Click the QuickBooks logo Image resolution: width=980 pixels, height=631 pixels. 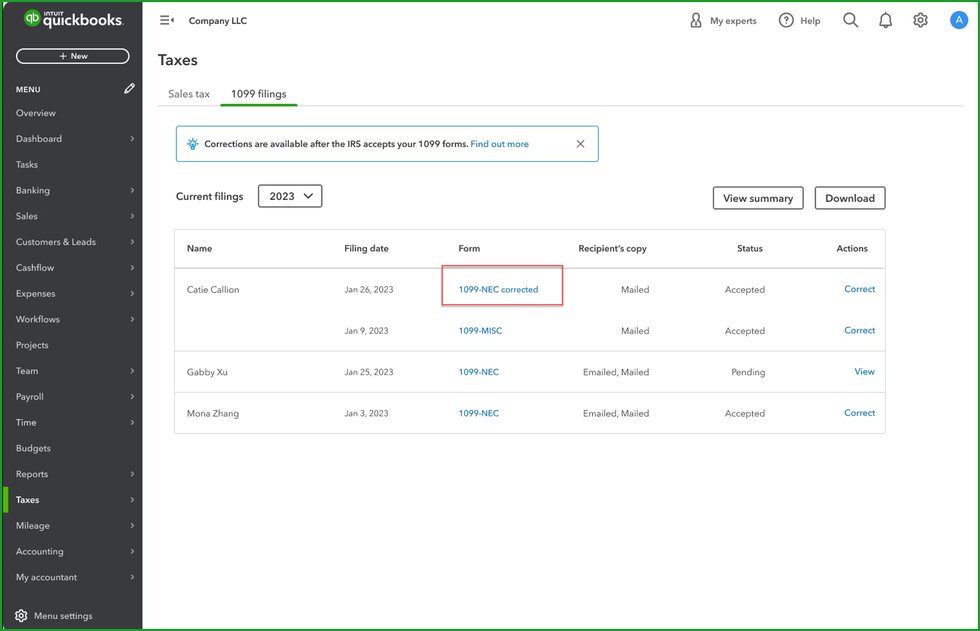click(x=72, y=20)
